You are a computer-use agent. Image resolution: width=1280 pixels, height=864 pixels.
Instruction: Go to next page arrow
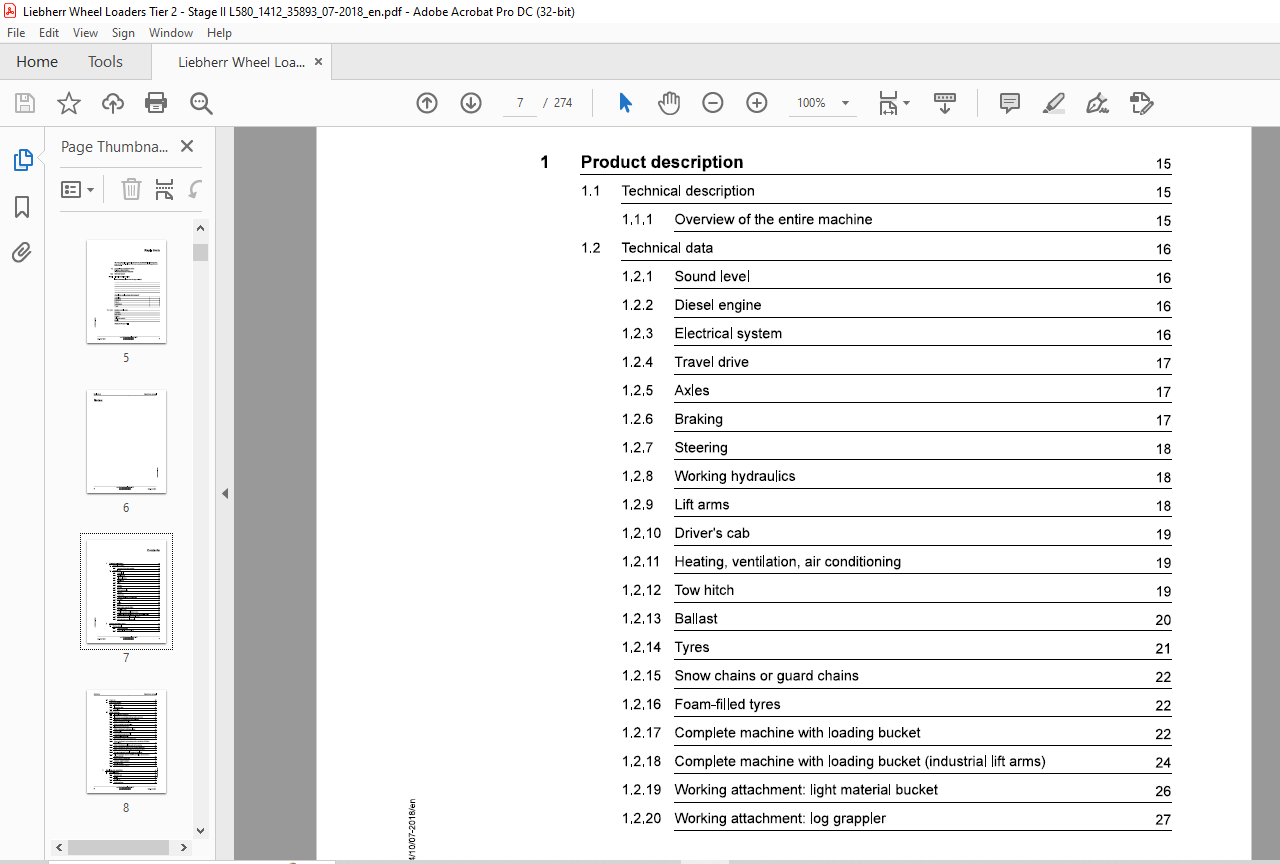point(471,103)
